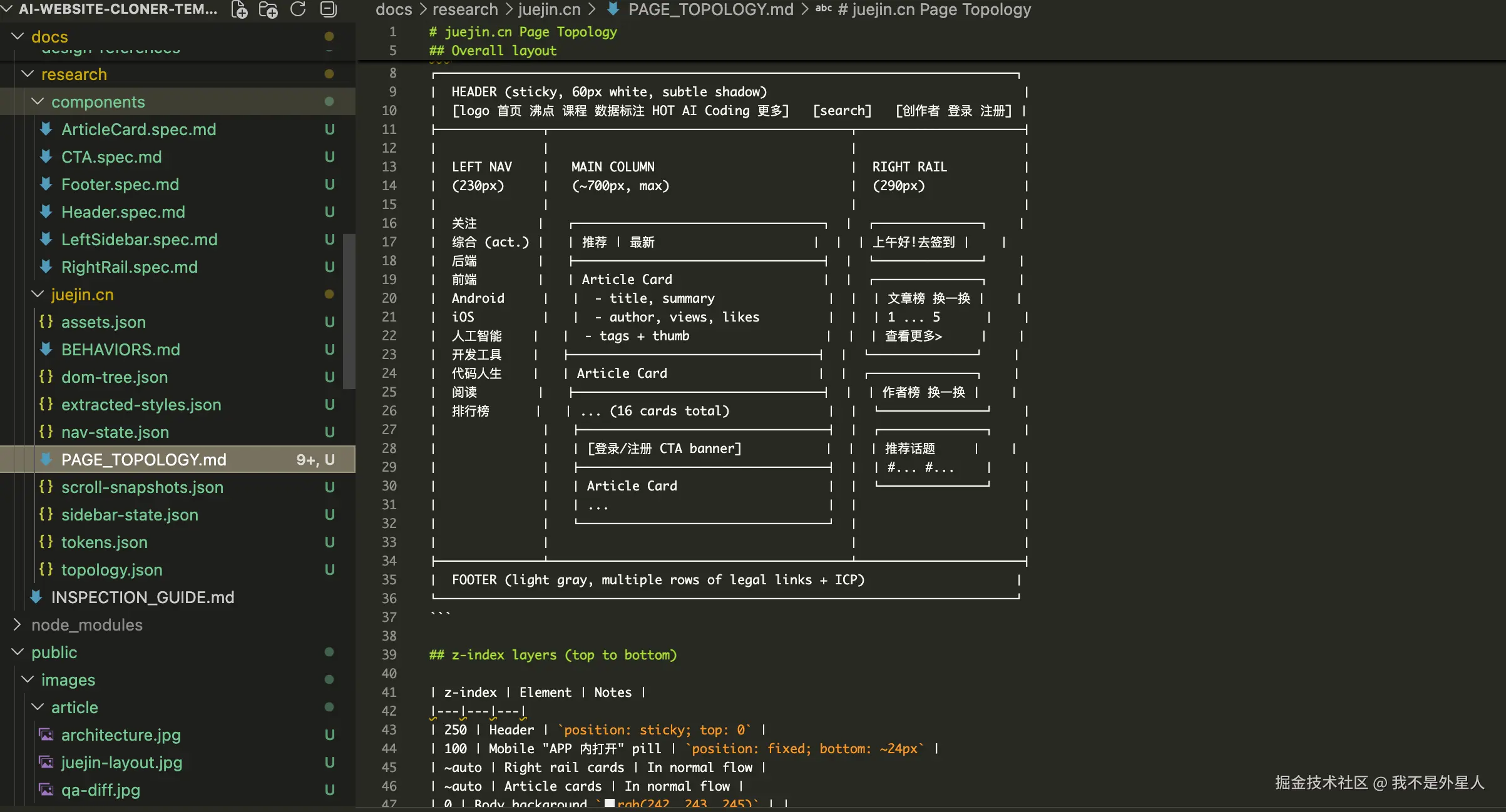The height and width of the screenshot is (812, 1506).
Task: Click the JSON braces icon beside sidebar-state.json
Action: point(46,514)
